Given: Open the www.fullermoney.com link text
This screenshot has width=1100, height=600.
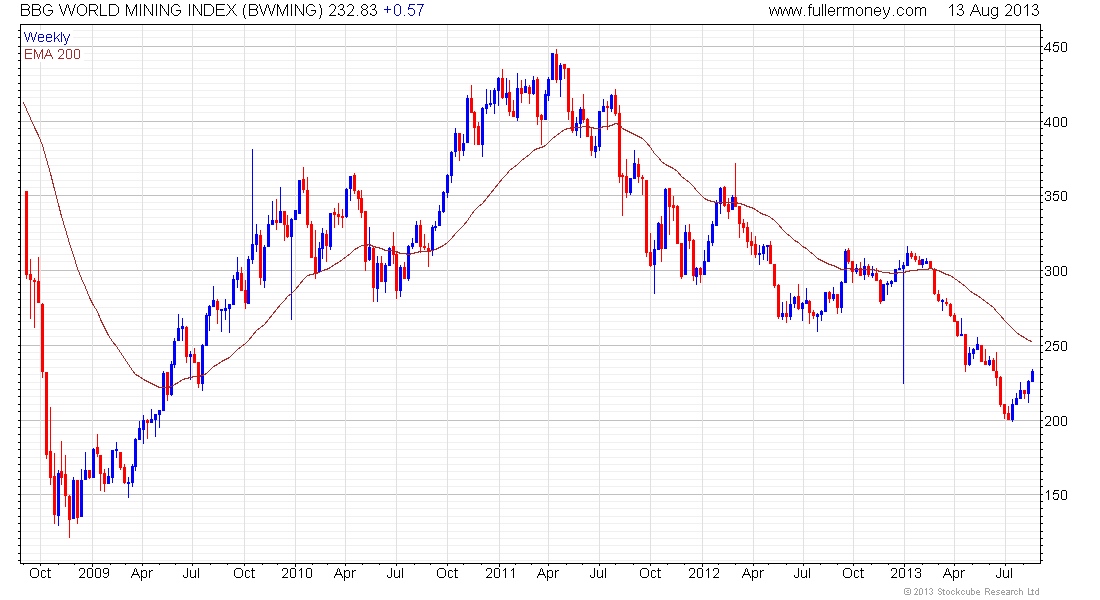Looking at the screenshot, I should point(847,11).
